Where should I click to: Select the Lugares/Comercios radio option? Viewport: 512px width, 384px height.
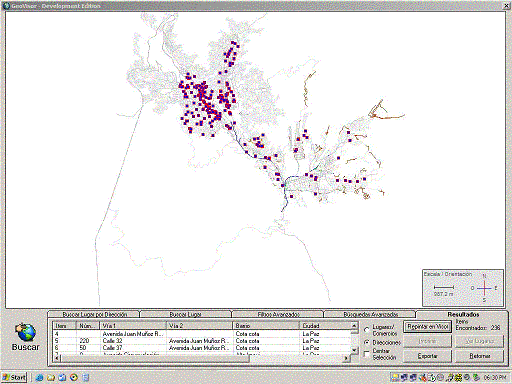pyautogui.click(x=367, y=329)
